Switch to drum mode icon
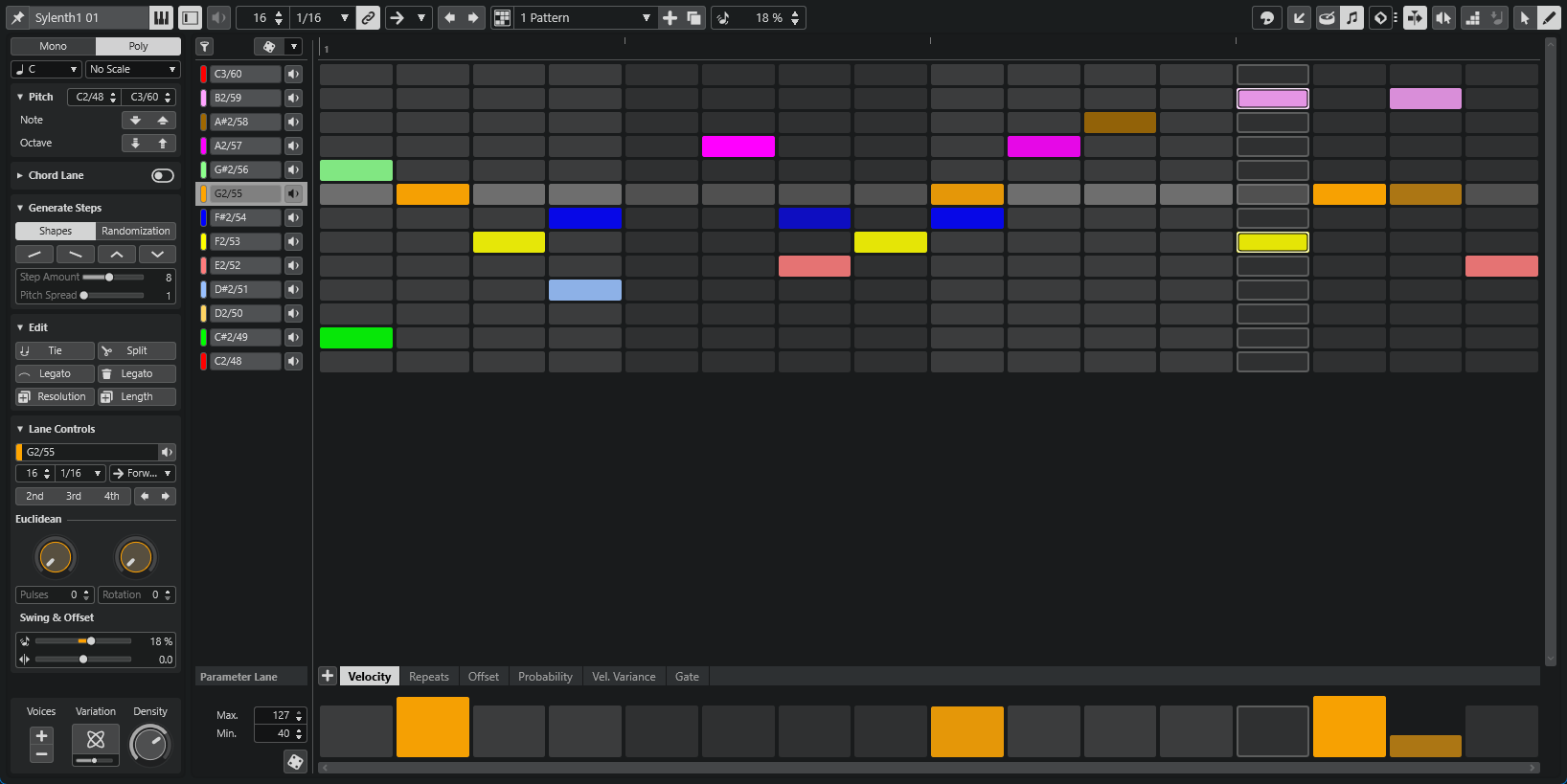This screenshot has width=1567, height=784. point(1327,17)
